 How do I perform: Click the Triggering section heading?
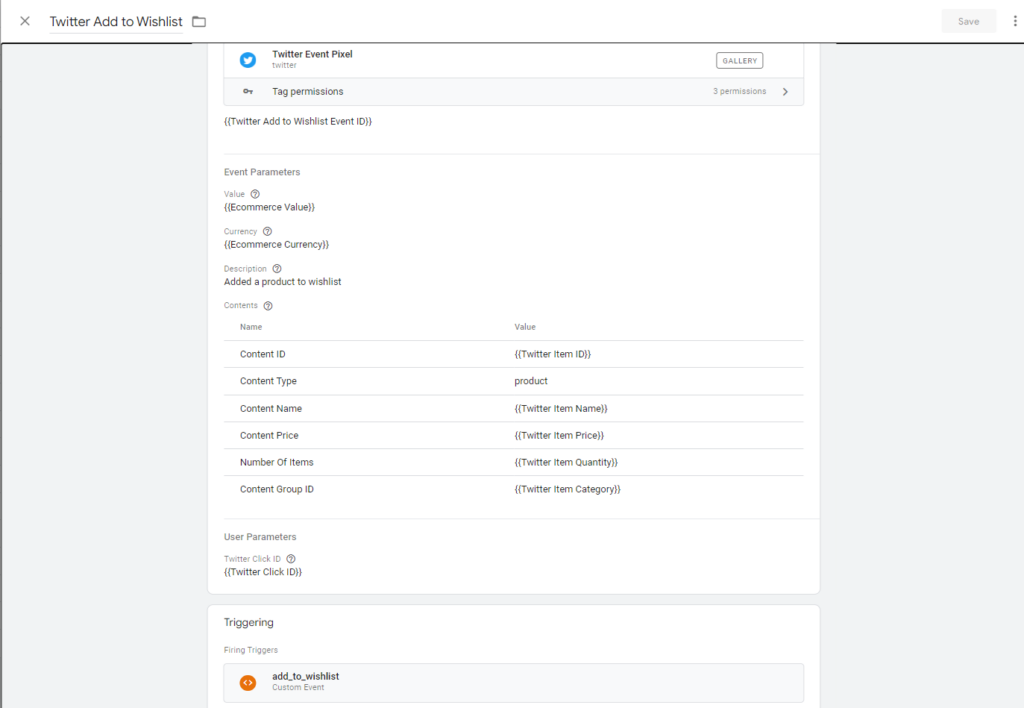coord(251,622)
